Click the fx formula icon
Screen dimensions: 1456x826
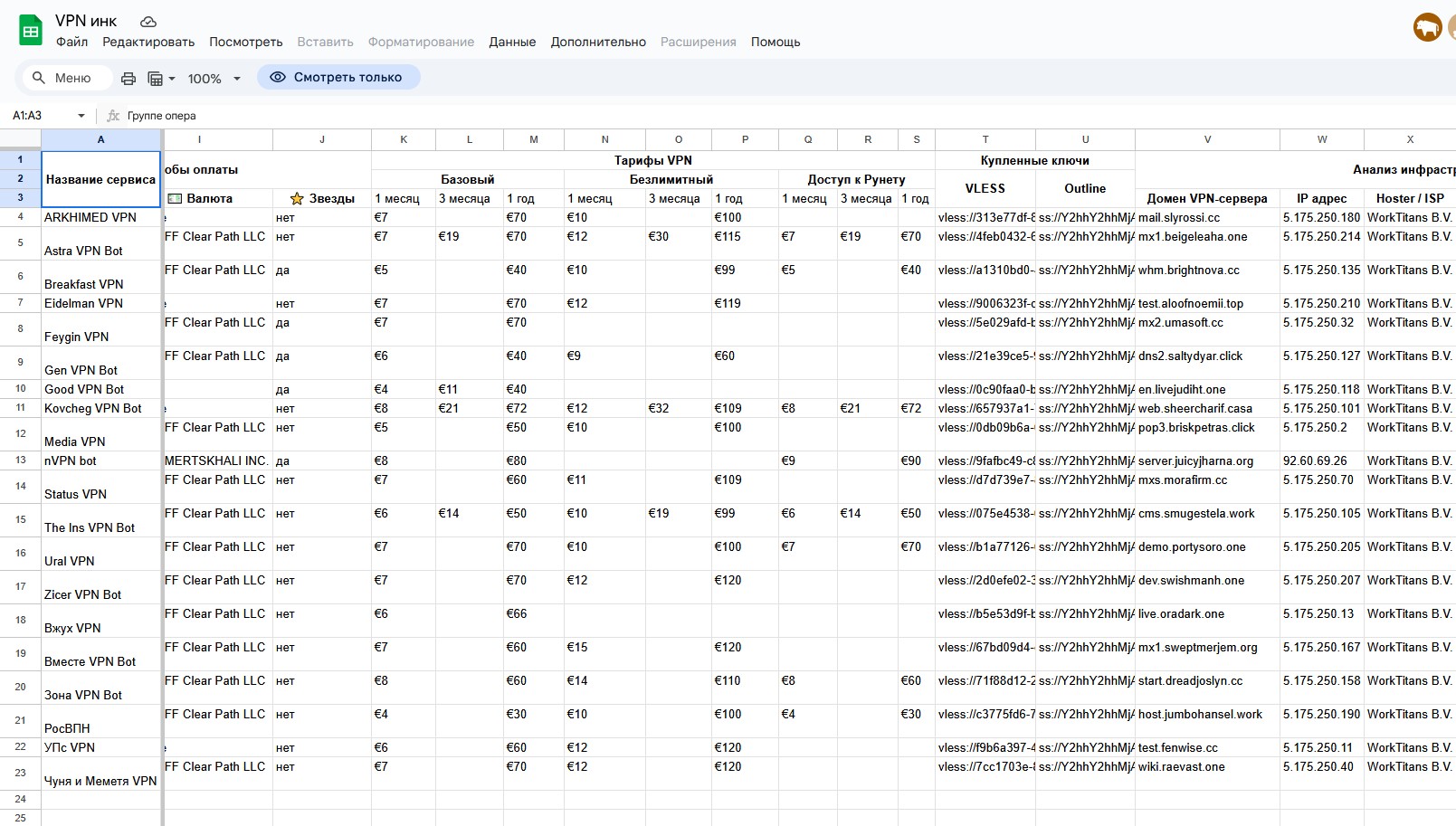[x=113, y=116]
